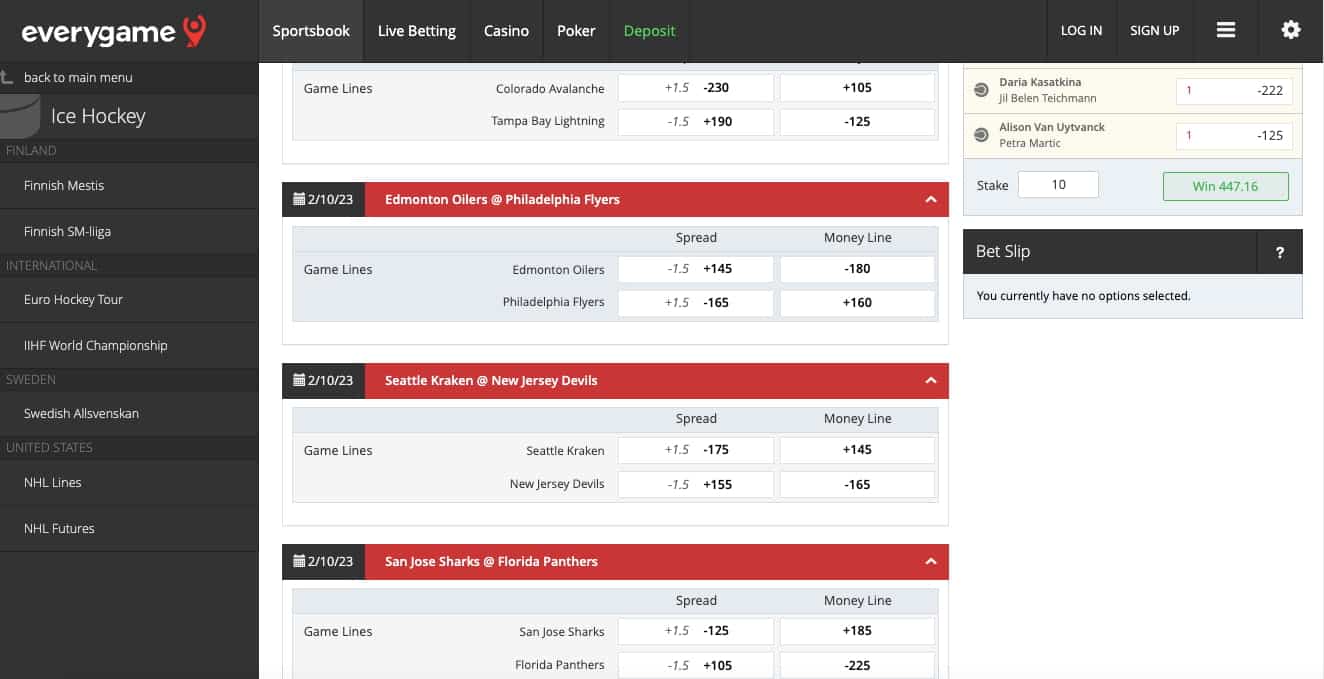Select Tampa Bay Lightning money line -125

coord(857,122)
